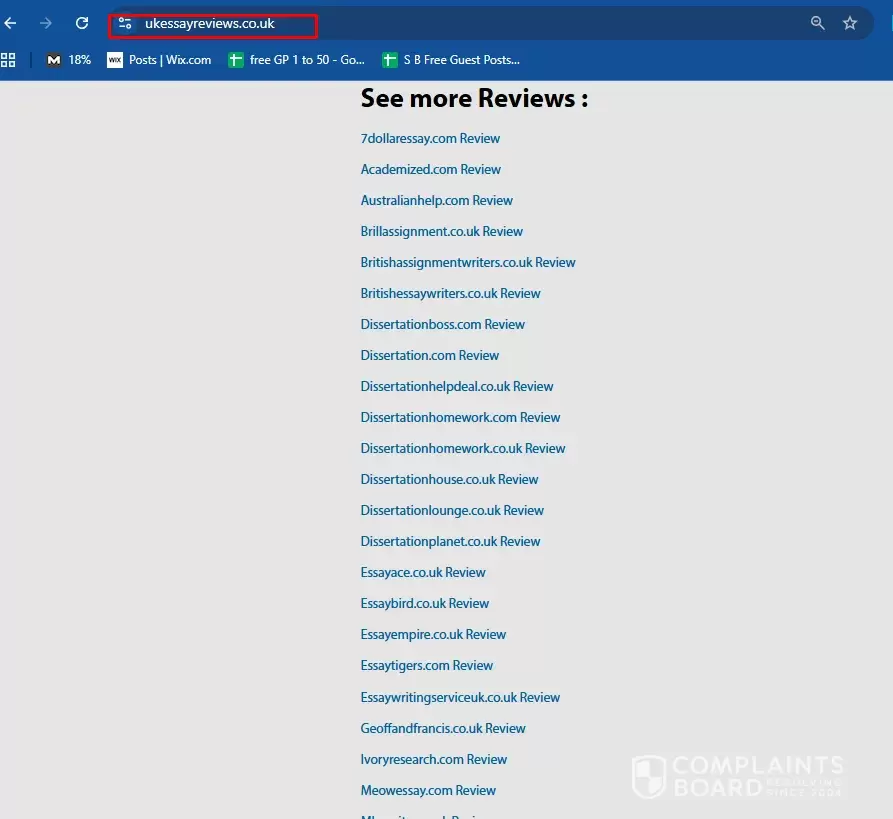Open Dissertationboss.com Review link
Image resolution: width=893 pixels, height=819 pixels.
[442, 325]
